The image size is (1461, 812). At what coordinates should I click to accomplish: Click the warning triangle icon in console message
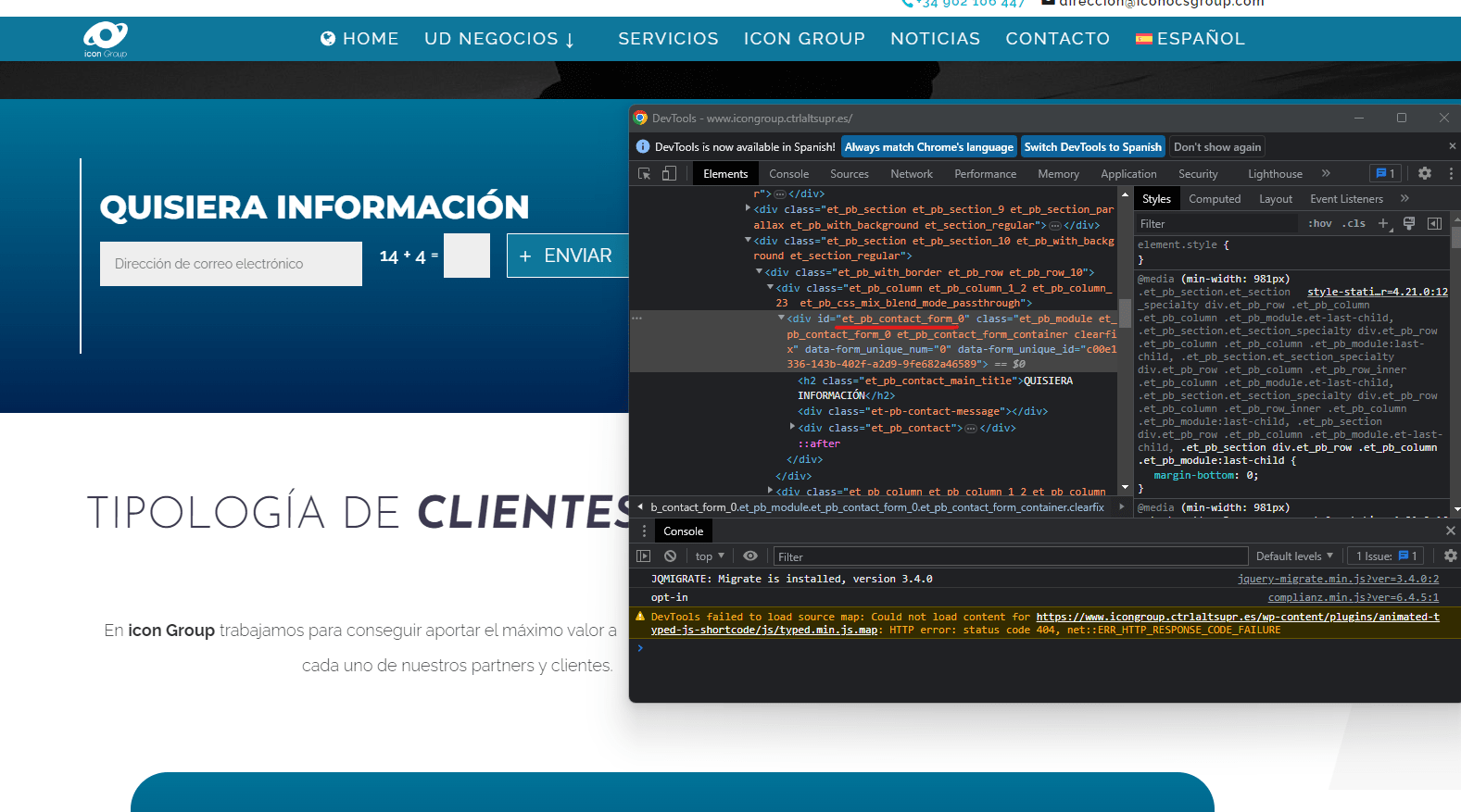[640, 616]
